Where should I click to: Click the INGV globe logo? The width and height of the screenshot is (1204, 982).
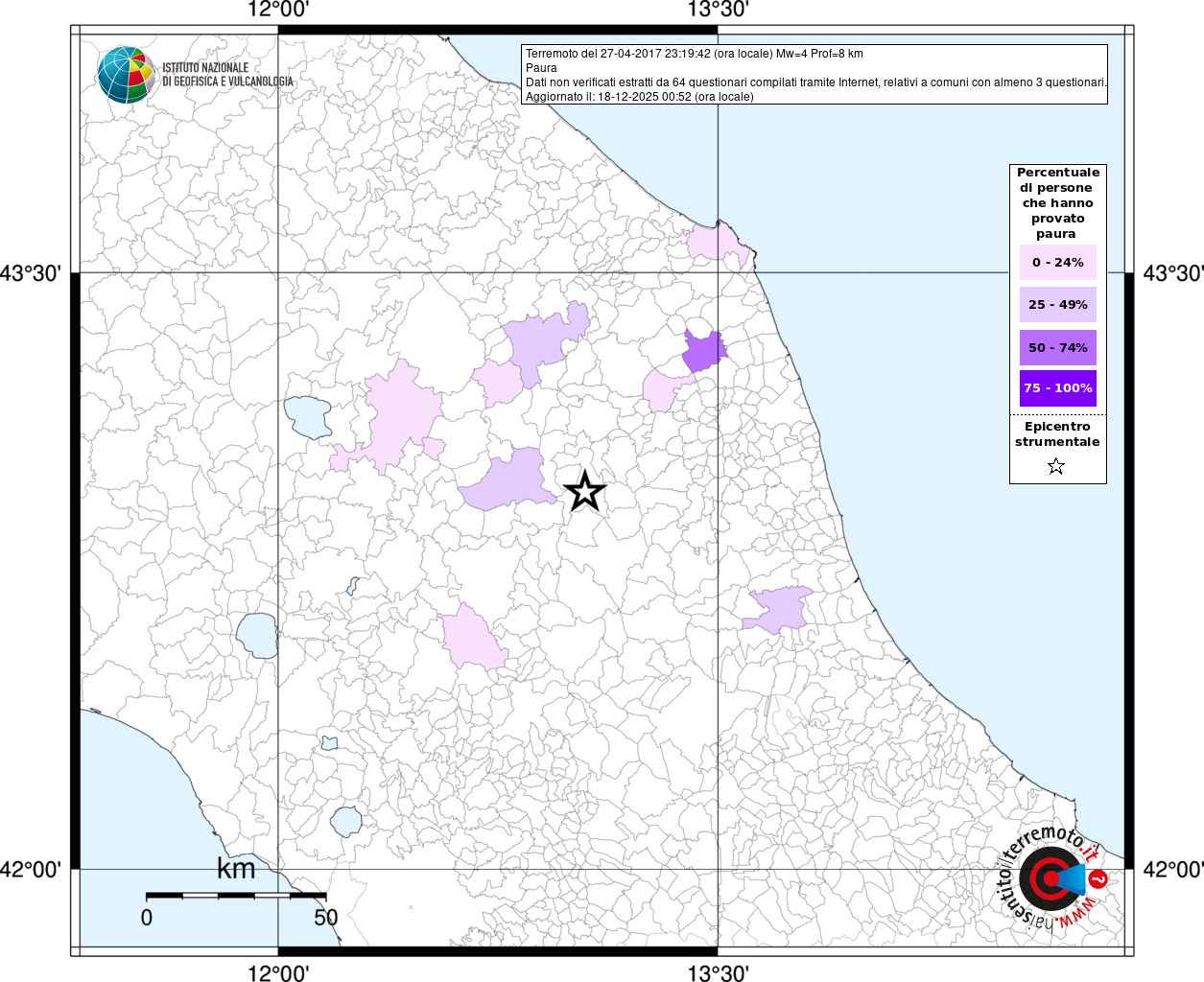tap(126, 75)
